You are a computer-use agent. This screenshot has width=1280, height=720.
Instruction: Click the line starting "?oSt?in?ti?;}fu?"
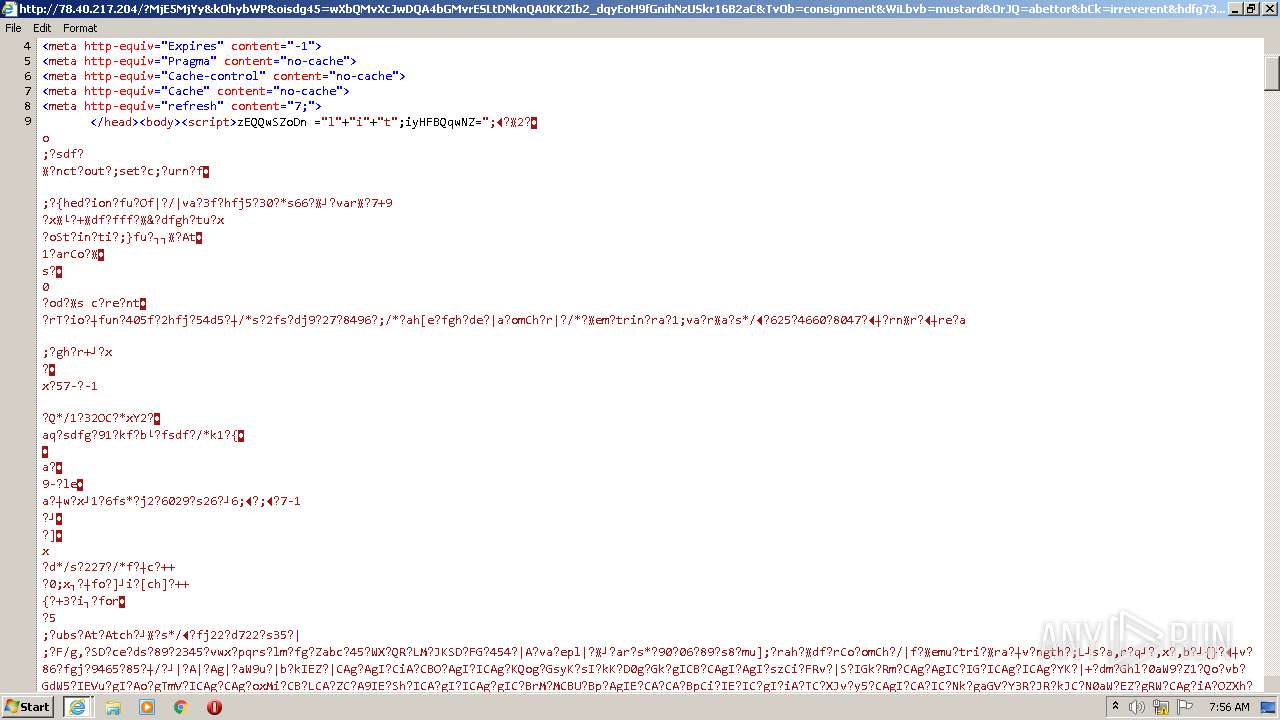(122, 237)
